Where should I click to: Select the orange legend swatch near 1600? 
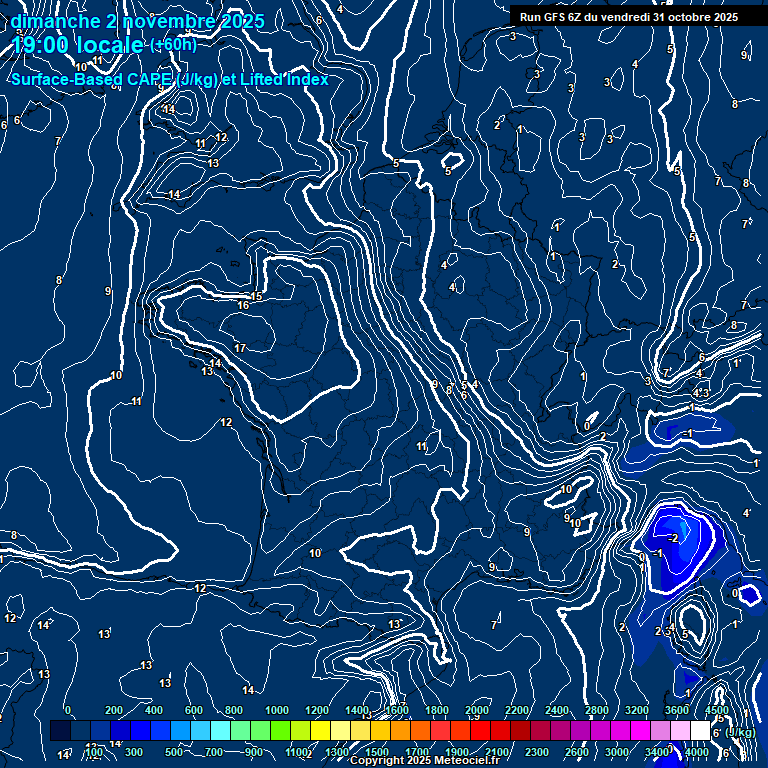coord(400,731)
